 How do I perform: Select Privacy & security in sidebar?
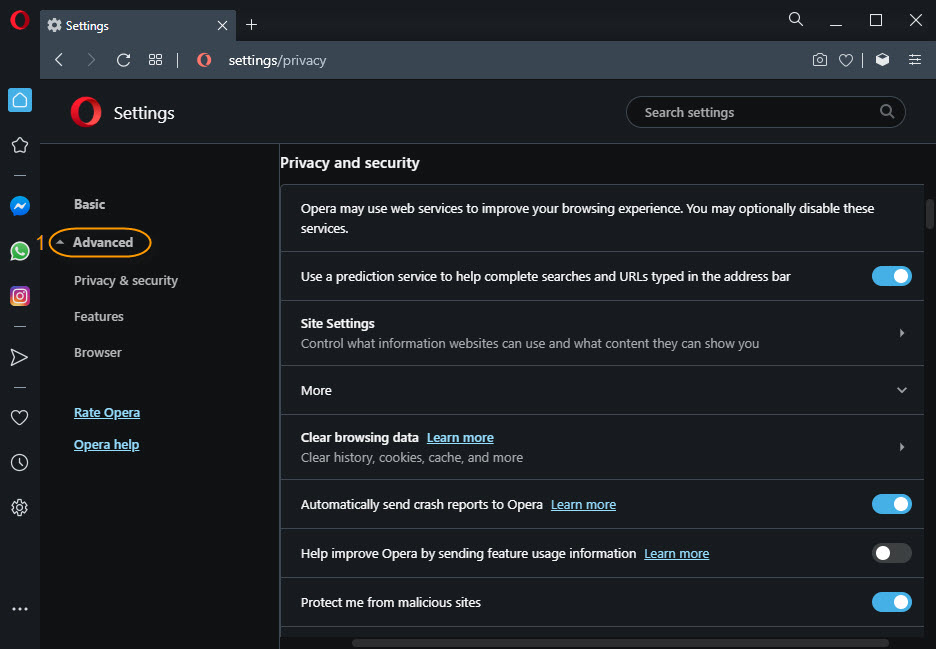pos(126,281)
